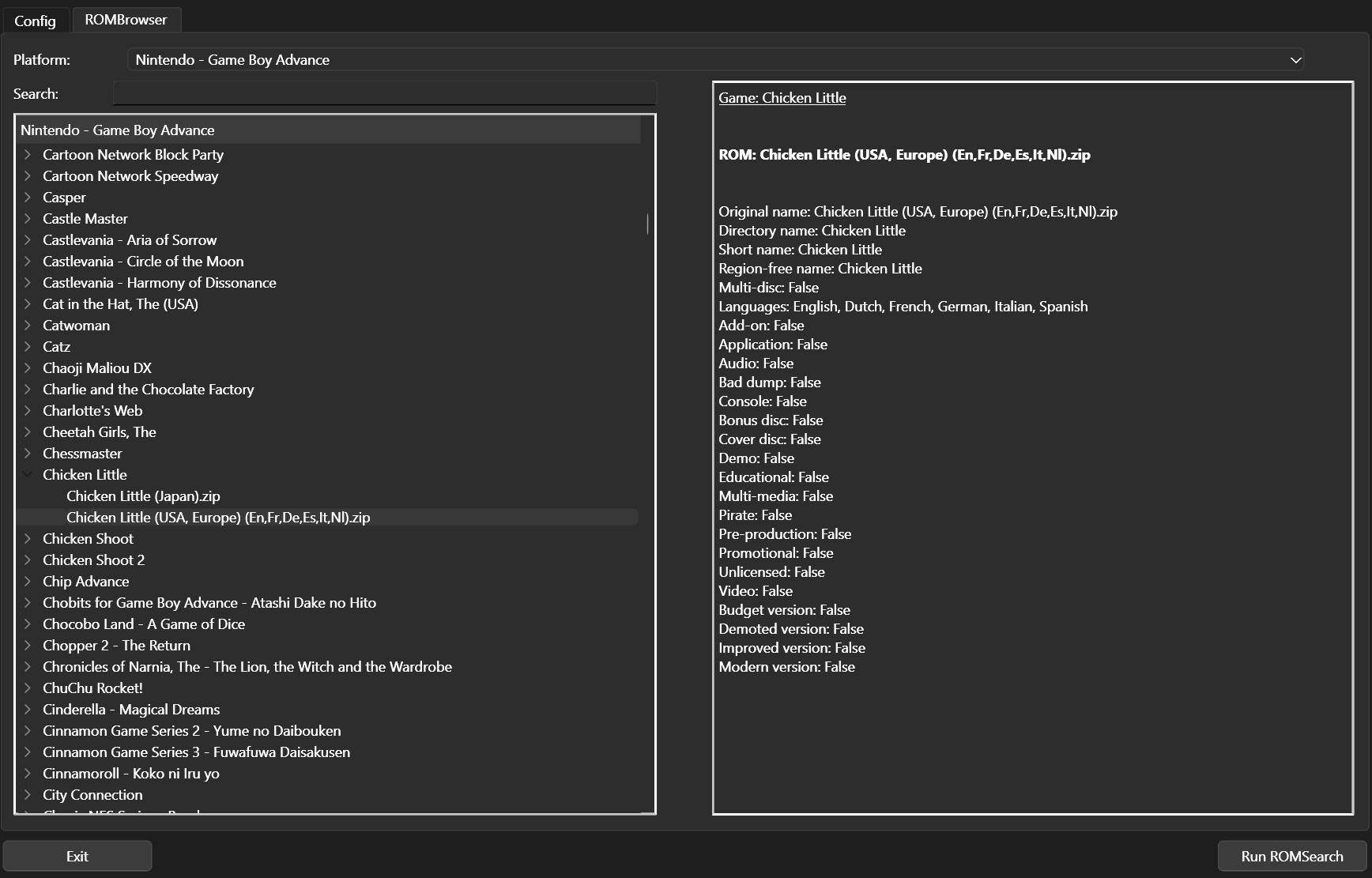
Task: Select Chopper 2 - The Return
Action: coord(116,646)
